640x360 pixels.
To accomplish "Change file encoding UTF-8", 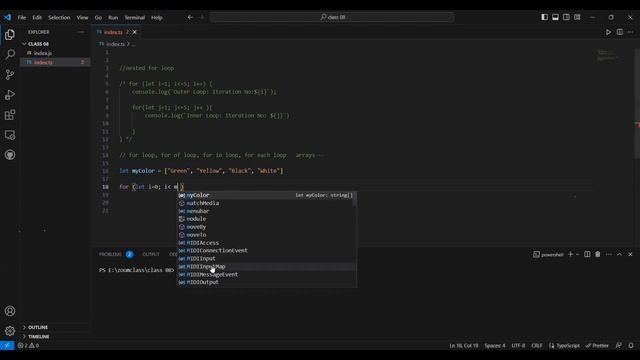I will 518,345.
